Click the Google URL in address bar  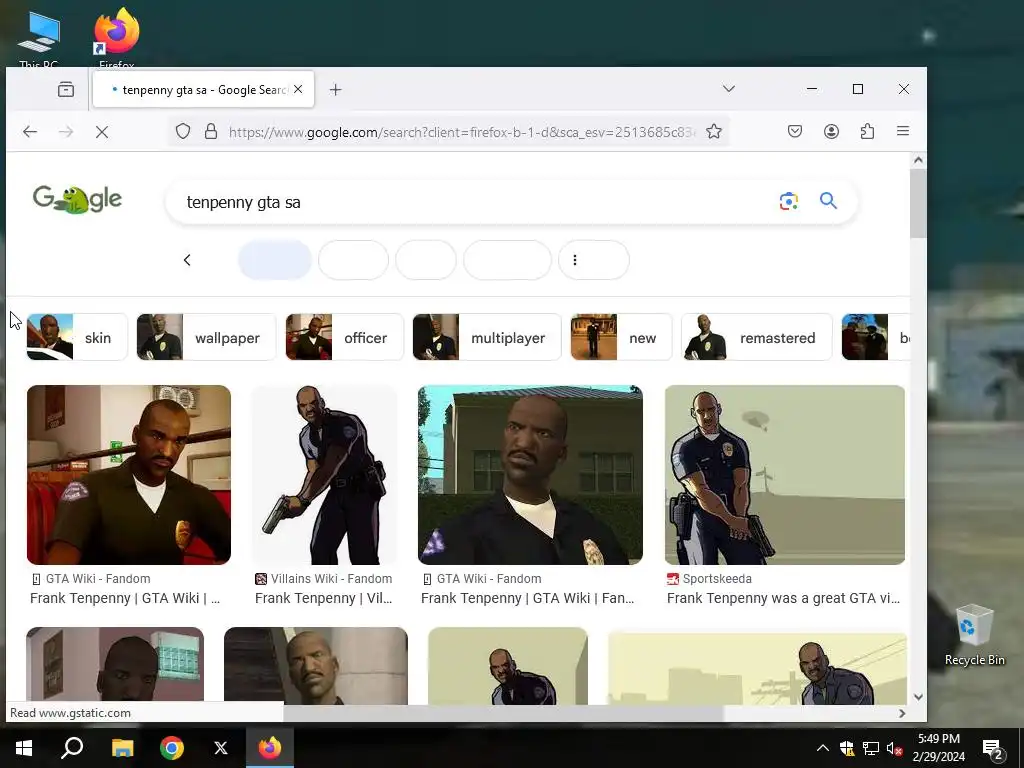point(461,132)
